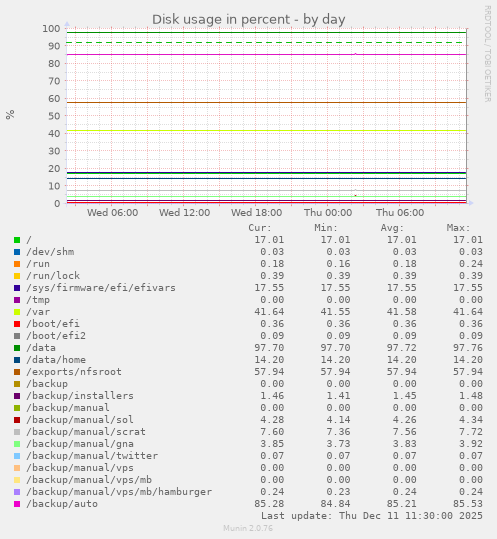The image size is (497, 539).
Task: Select the orange /run legend swatch
Action: [17, 264]
